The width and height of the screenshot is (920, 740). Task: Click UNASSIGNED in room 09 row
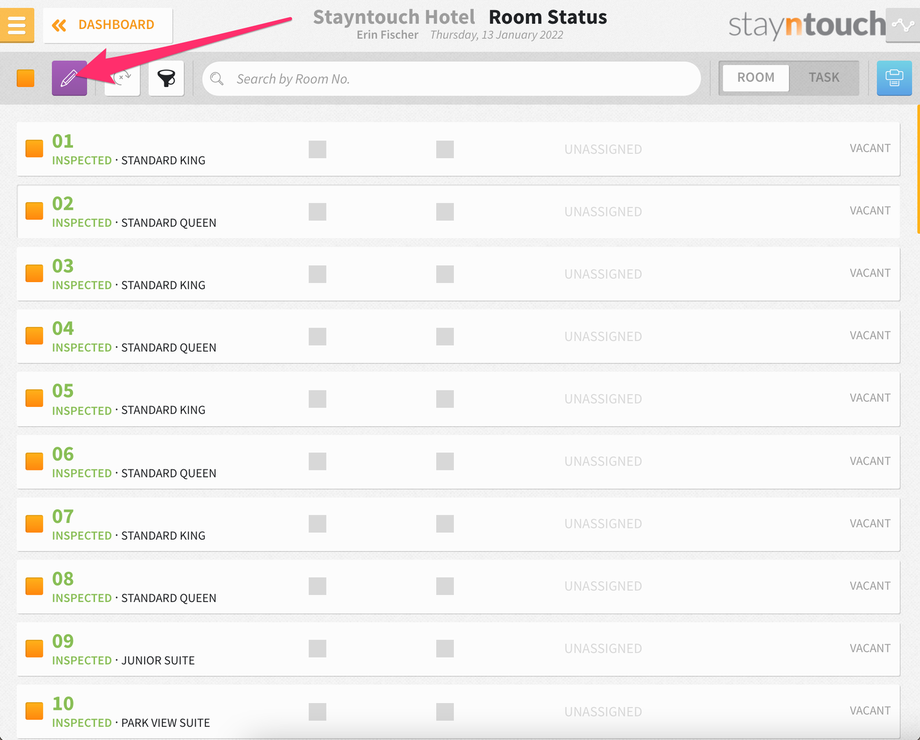603,648
